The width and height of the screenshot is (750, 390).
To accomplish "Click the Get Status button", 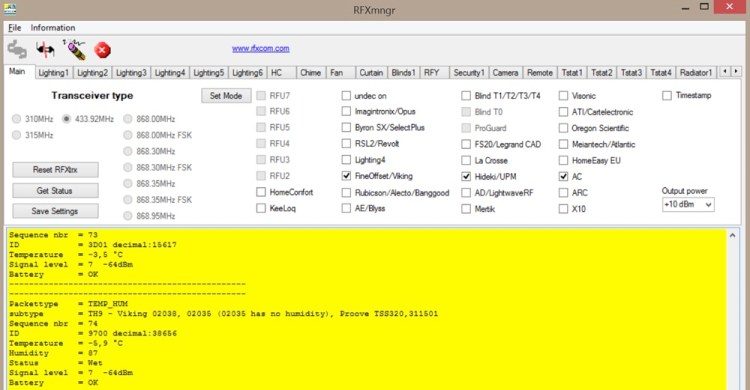I will pos(55,190).
